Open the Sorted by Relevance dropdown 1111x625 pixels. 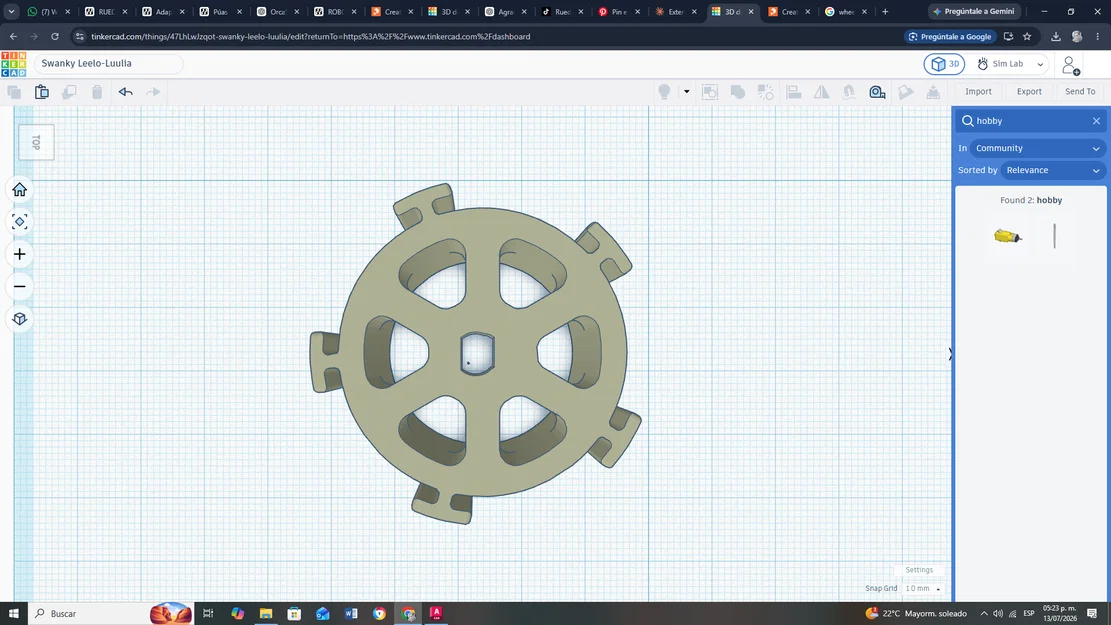coord(1053,170)
